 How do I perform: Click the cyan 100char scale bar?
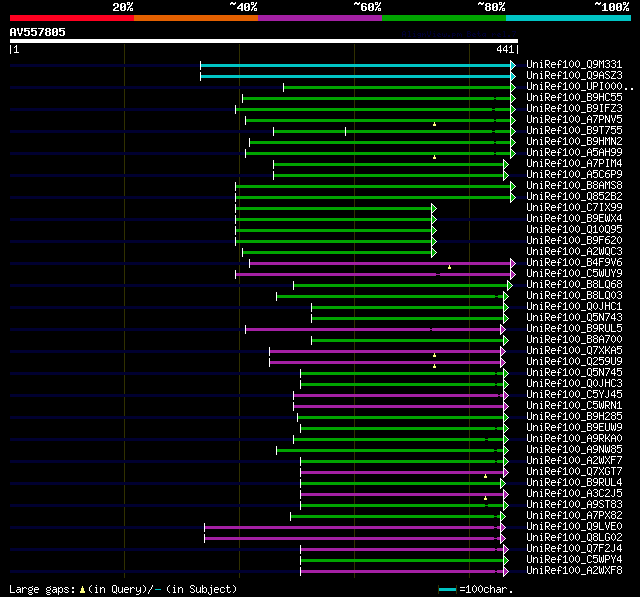coord(447,589)
